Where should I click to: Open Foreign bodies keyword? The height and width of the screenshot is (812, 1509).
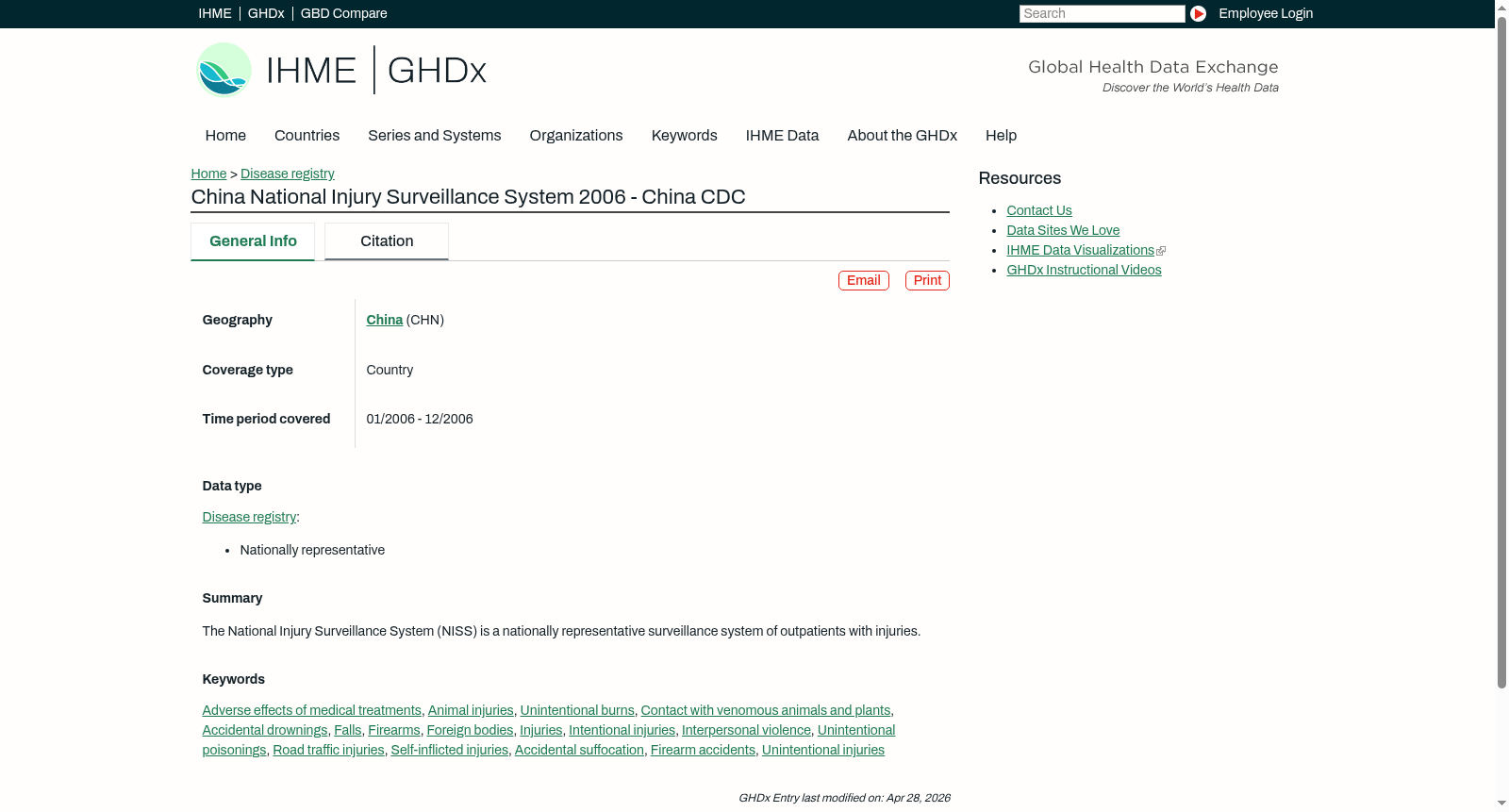[470, 730]
